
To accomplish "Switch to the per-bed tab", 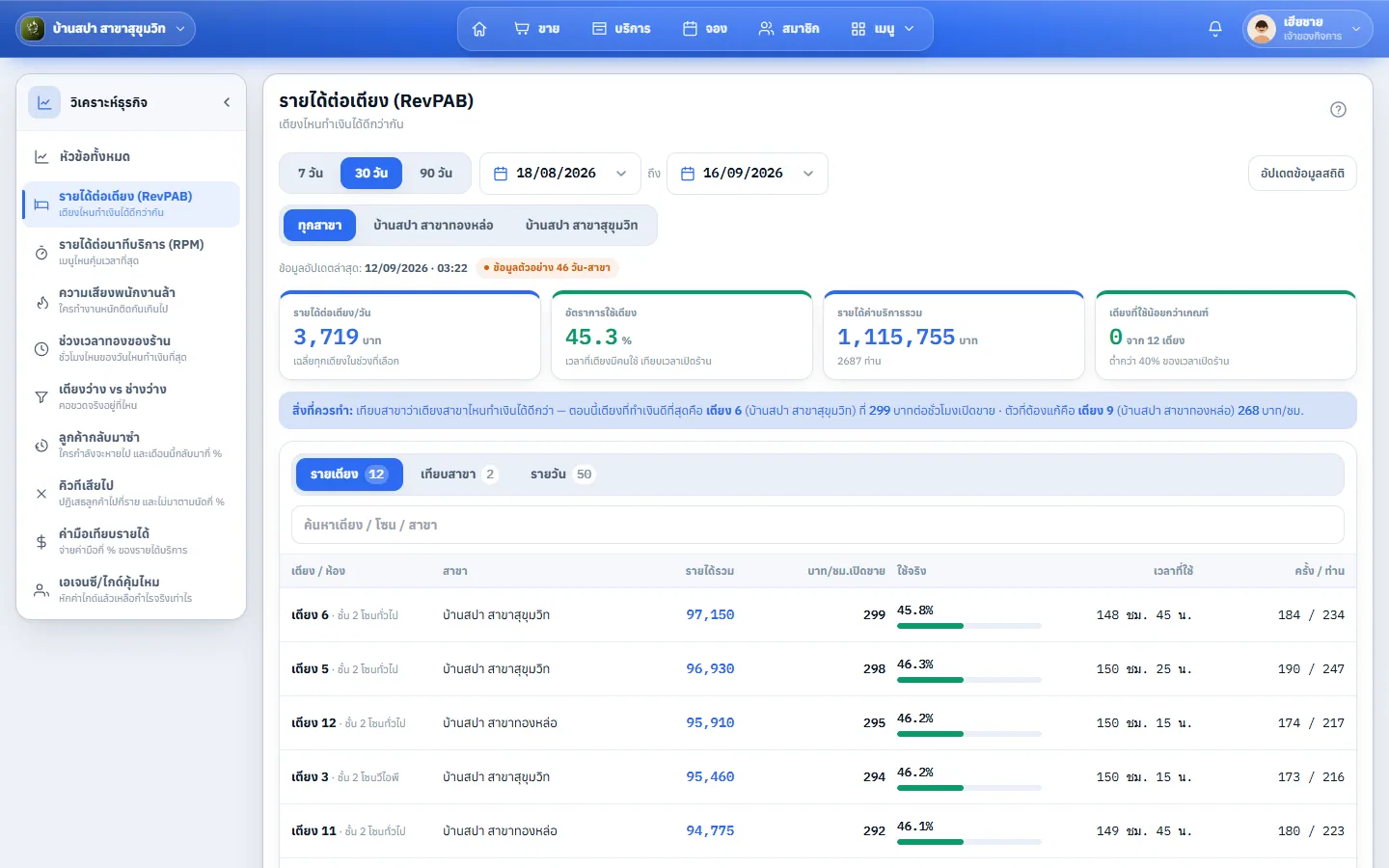I will point(348,475).
